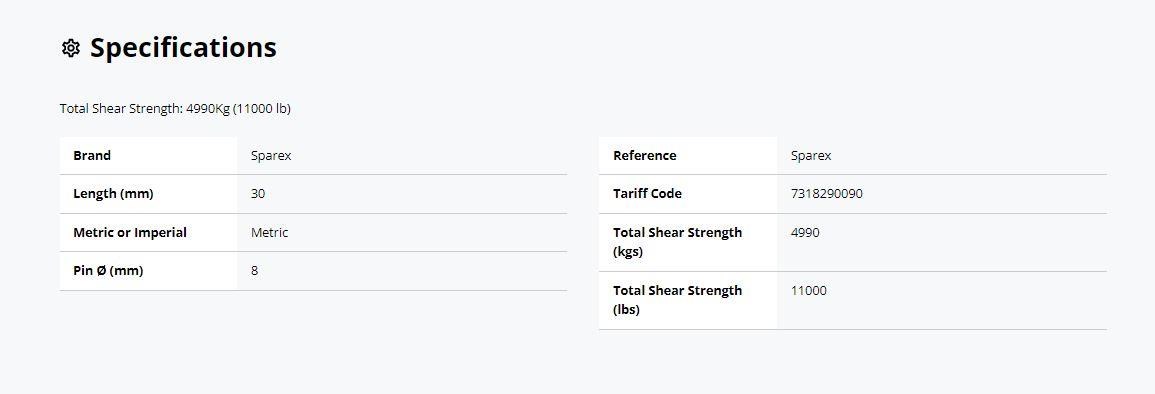Viewport: 1155px width, 394px height.
Task: Click the Total Shear Strength (kgs) label
Action: tap(678, 242)
